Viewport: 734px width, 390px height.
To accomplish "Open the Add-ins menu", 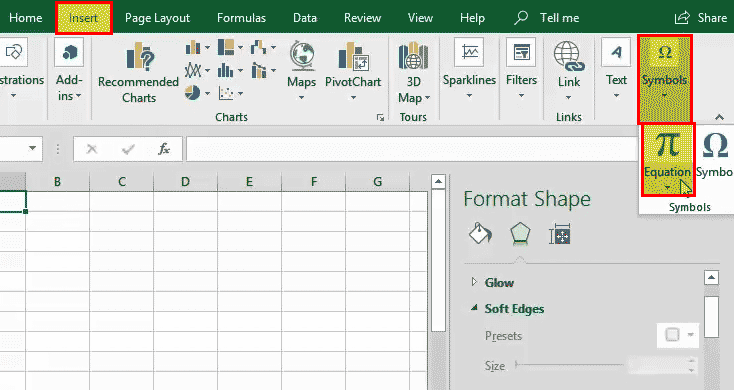I will coord(69,69).
